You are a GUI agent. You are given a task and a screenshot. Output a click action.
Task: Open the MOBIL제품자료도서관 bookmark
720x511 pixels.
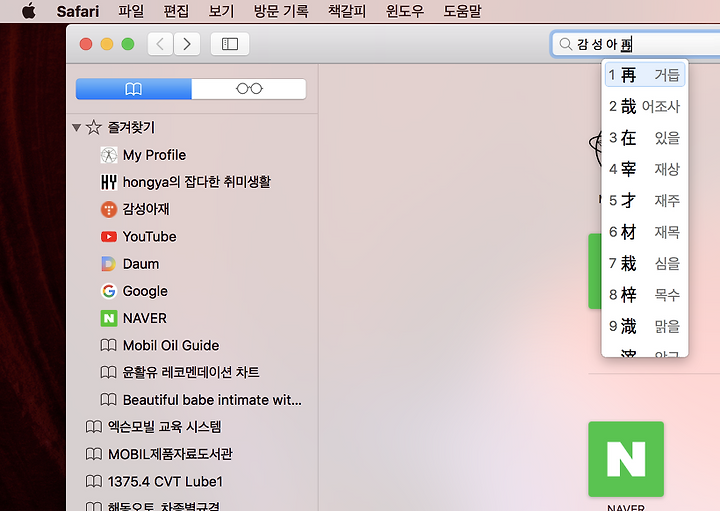click(x=170, y=454)
